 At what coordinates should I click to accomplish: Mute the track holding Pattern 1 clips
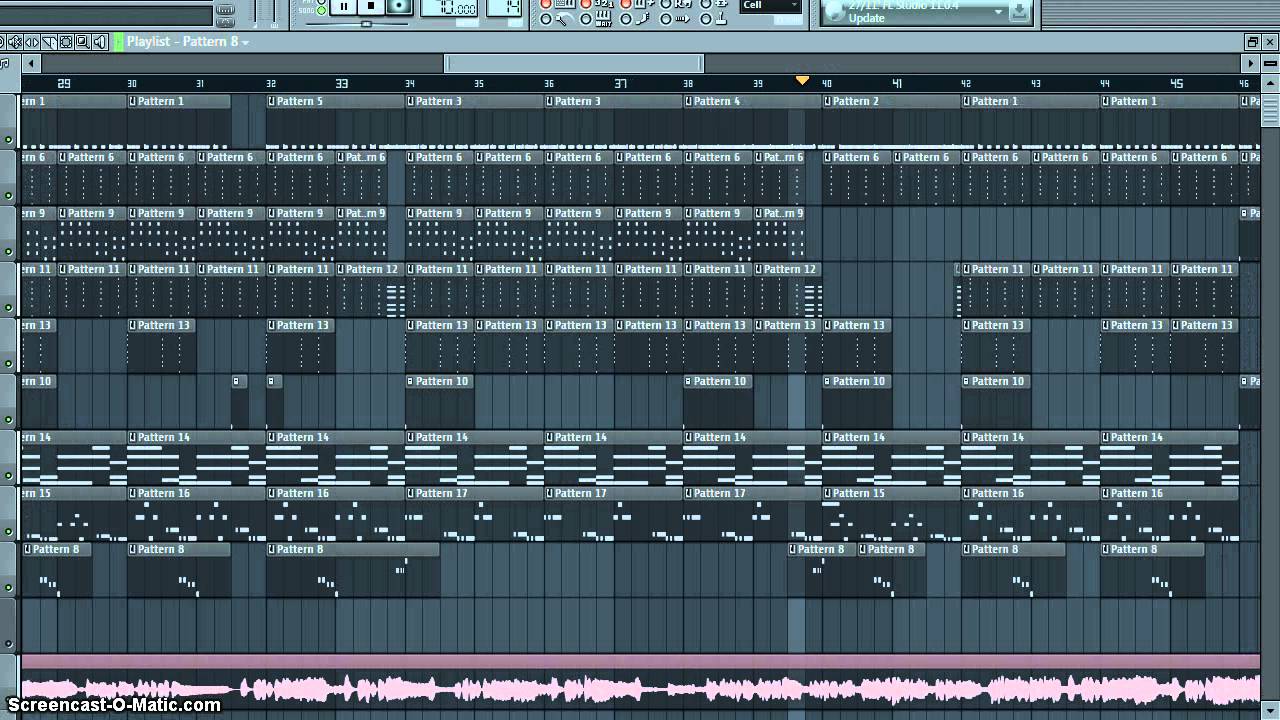10,140
